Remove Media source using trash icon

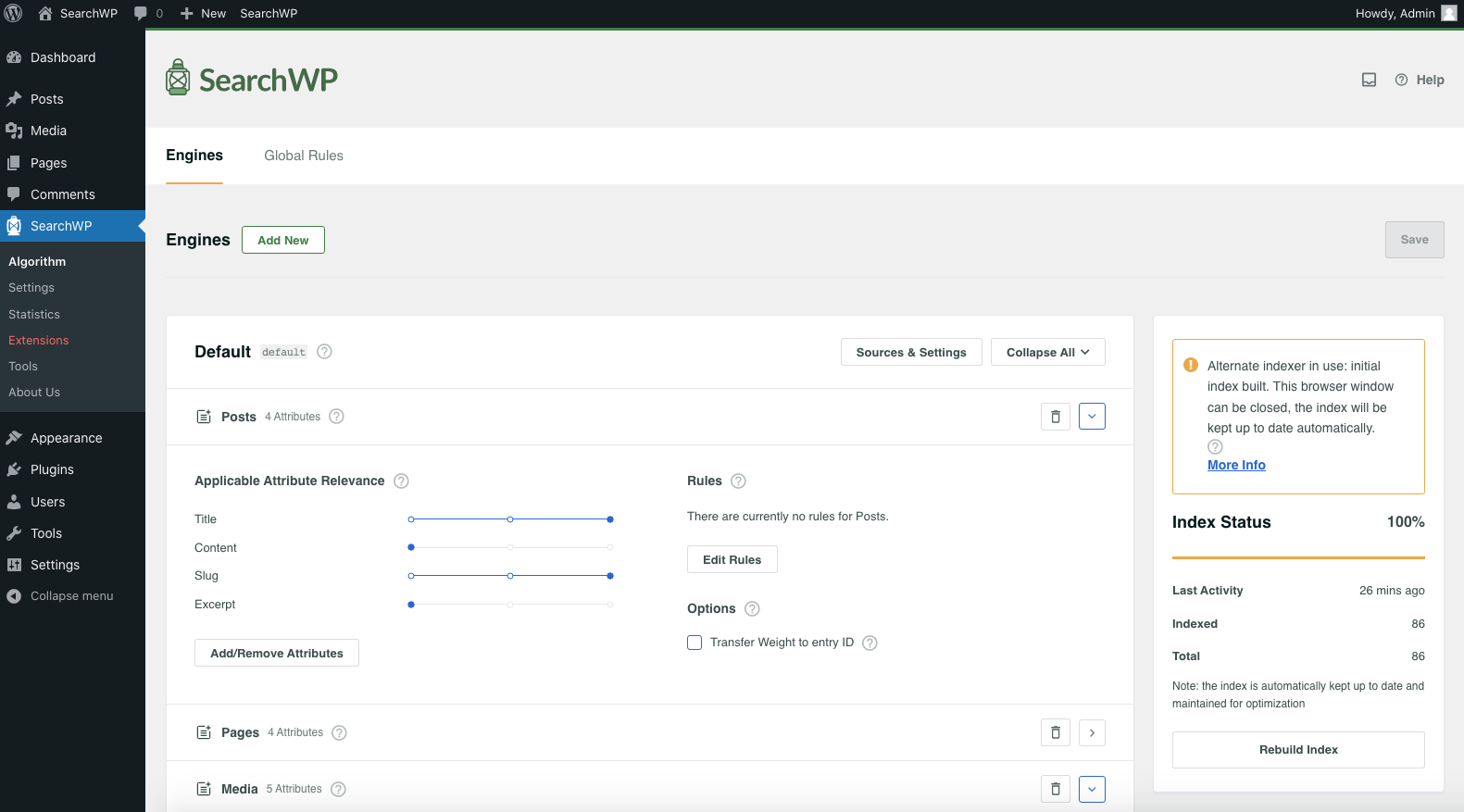(1055, 789)
